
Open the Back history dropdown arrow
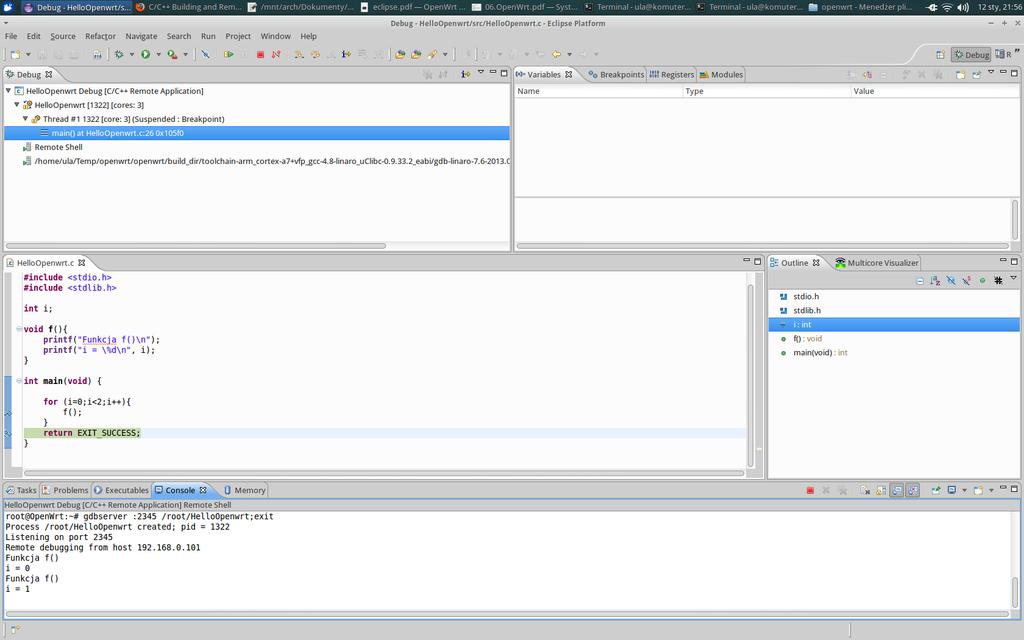pos(569,55)
